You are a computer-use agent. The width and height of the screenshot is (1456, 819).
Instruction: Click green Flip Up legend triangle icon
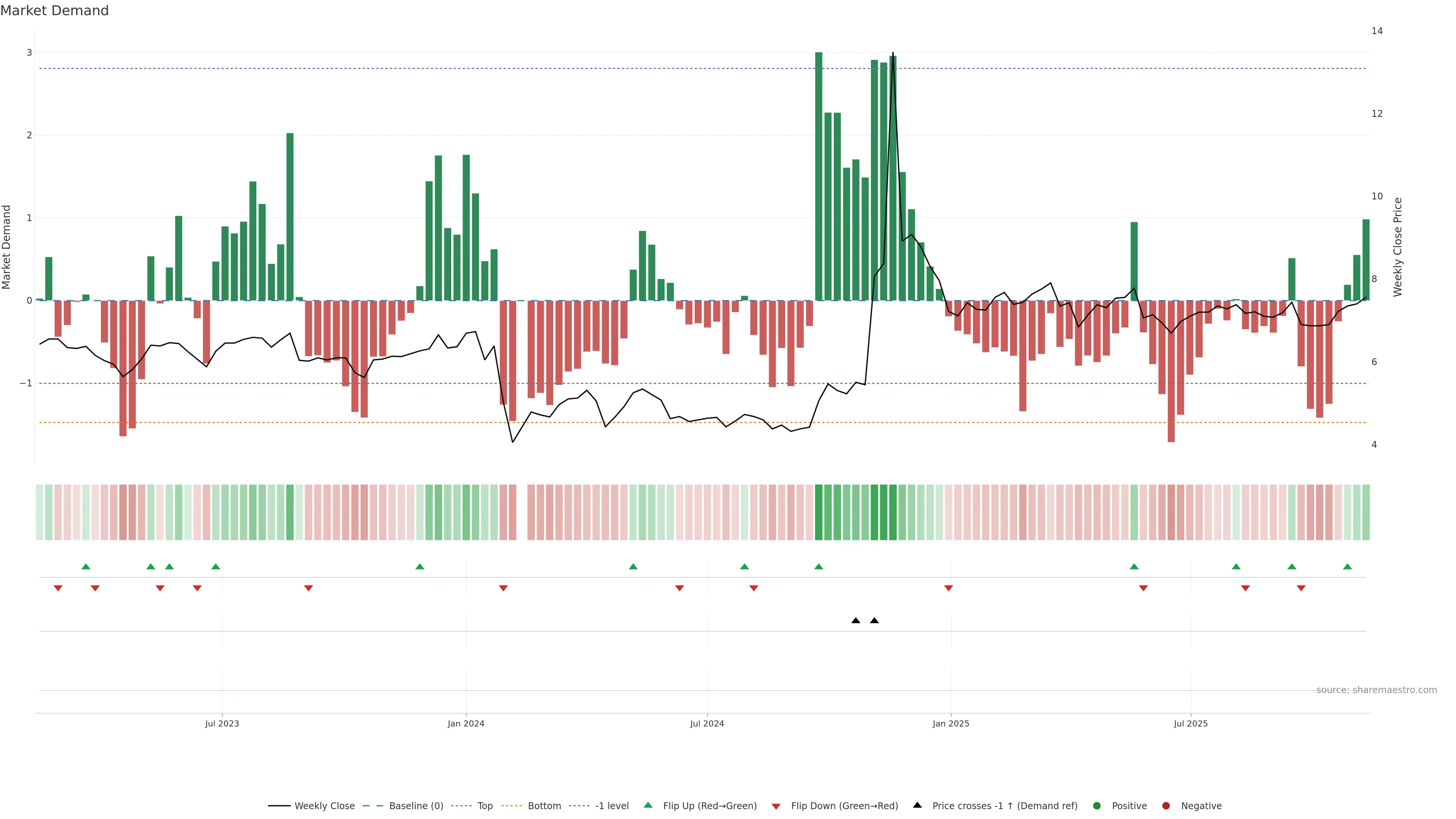(648, 805)
